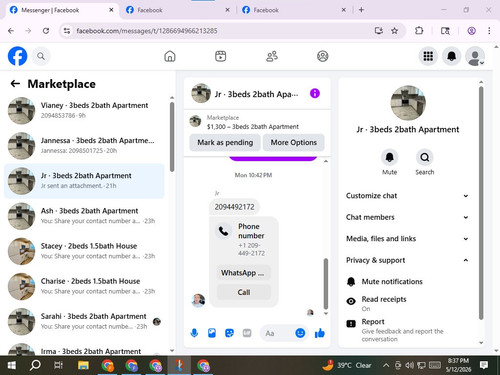Open File Explorer from taskbar
The height and width of the screenshot is (375, 500).
(x=83, y=366)
